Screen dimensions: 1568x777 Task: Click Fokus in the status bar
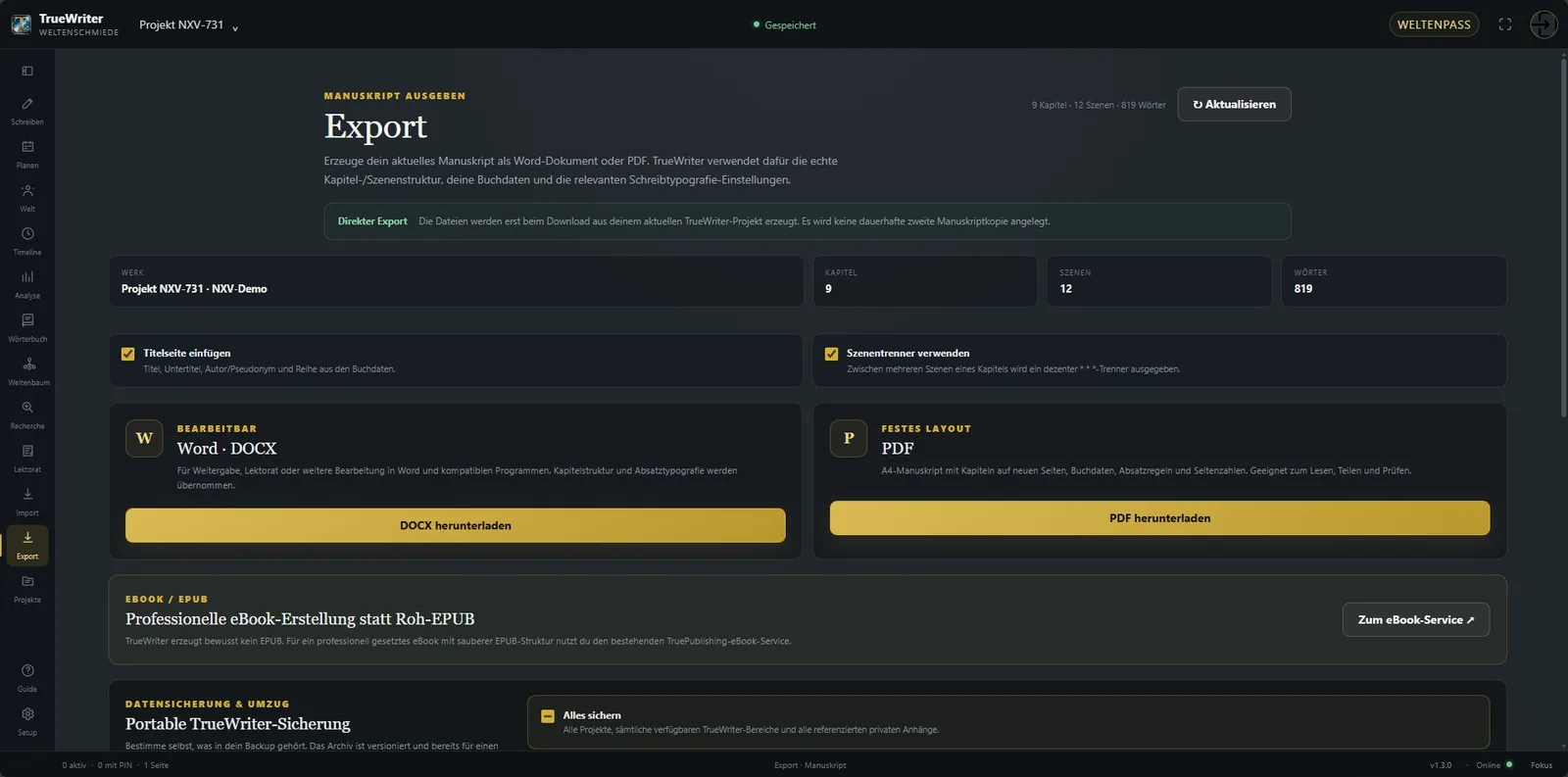1542,765
